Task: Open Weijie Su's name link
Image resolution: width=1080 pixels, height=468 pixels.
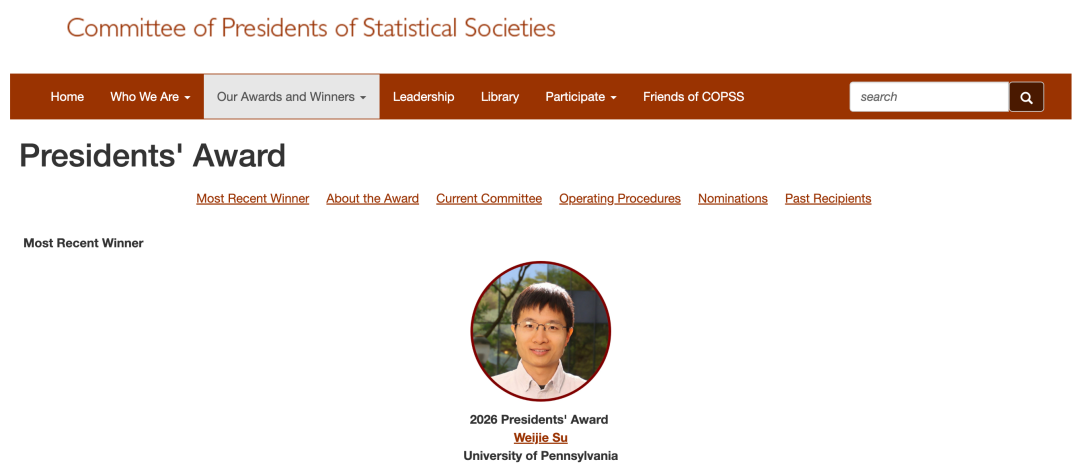Action: [x=540, y=438]
